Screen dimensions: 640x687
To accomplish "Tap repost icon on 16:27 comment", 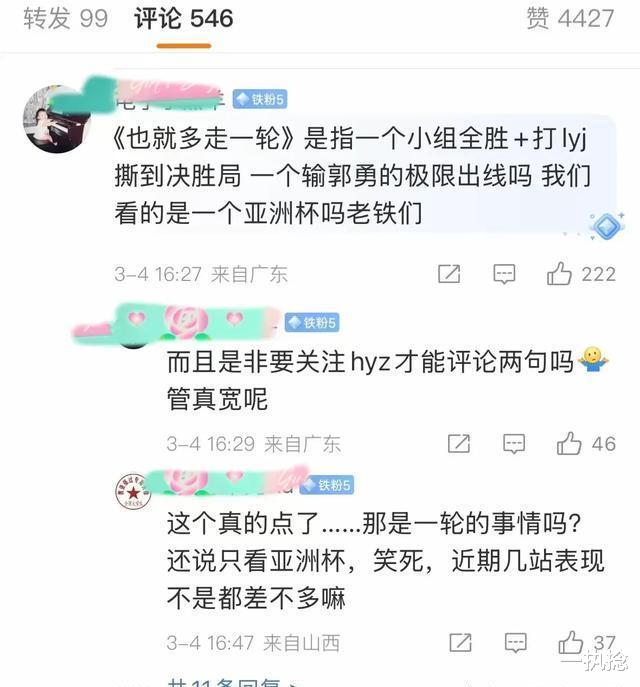I will pyautogui.click(x=449, y=274).
